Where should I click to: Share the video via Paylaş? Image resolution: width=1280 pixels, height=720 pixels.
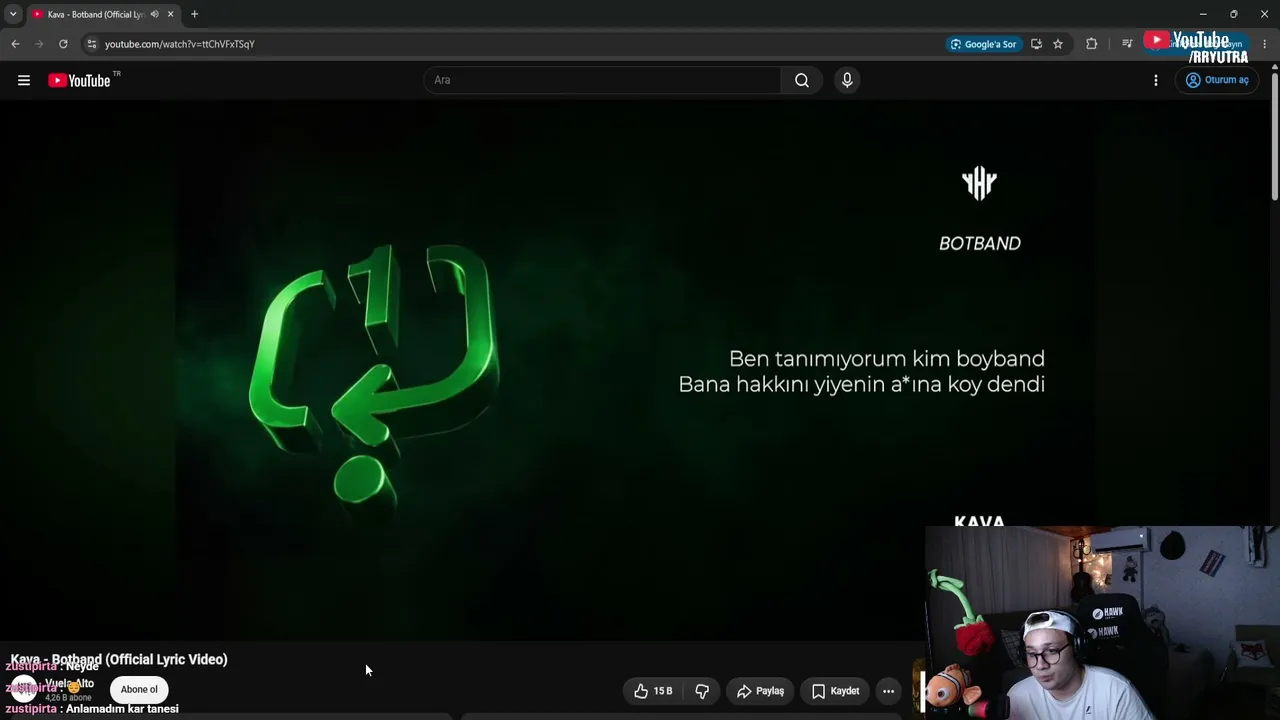[760, 691]
